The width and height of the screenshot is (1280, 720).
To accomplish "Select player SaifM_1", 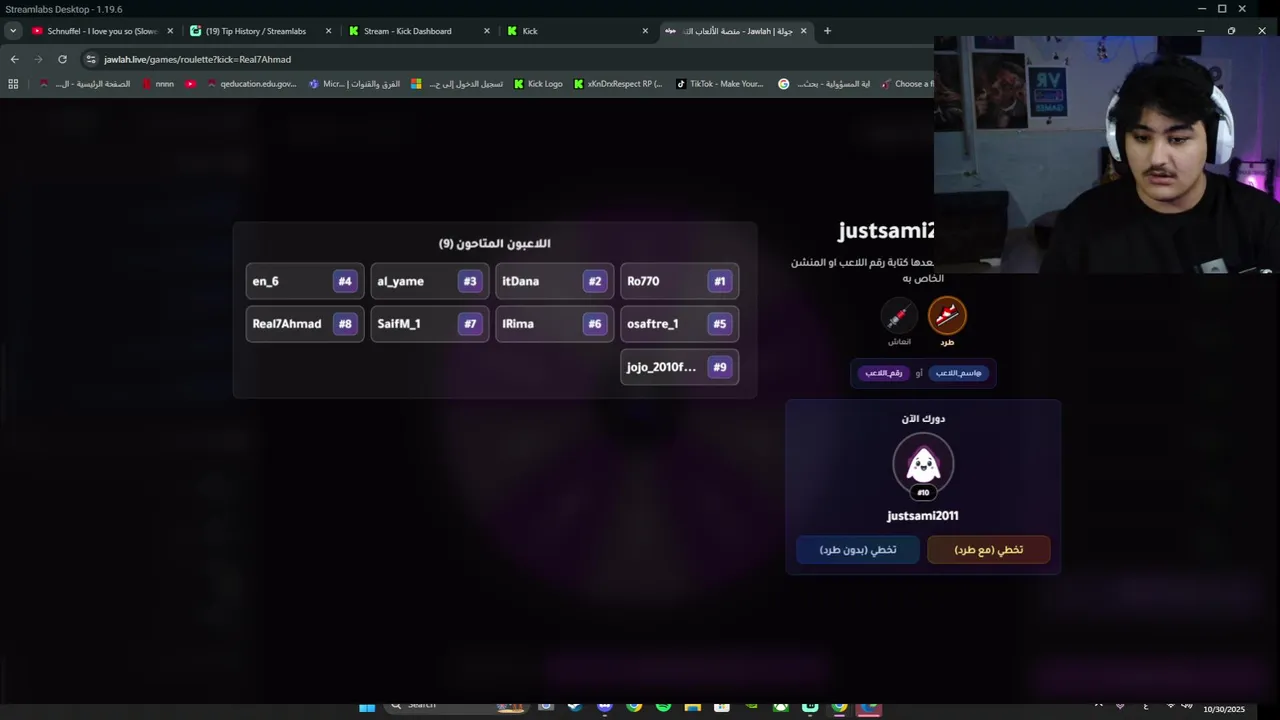I will [430, 324].
